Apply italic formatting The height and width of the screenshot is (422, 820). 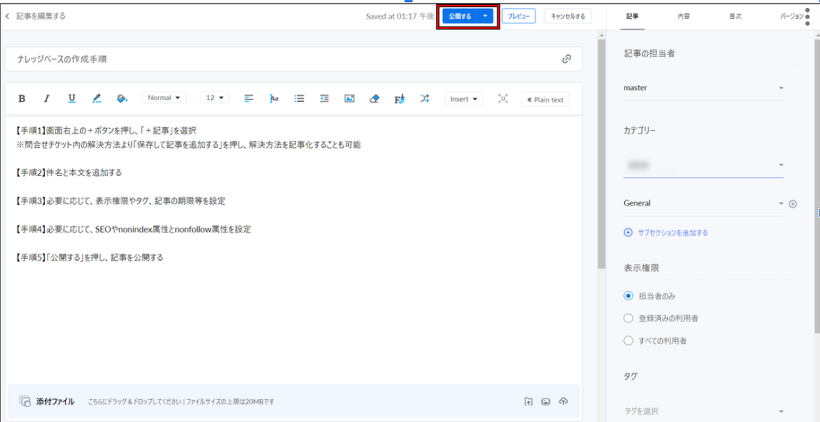coord(46,99)
